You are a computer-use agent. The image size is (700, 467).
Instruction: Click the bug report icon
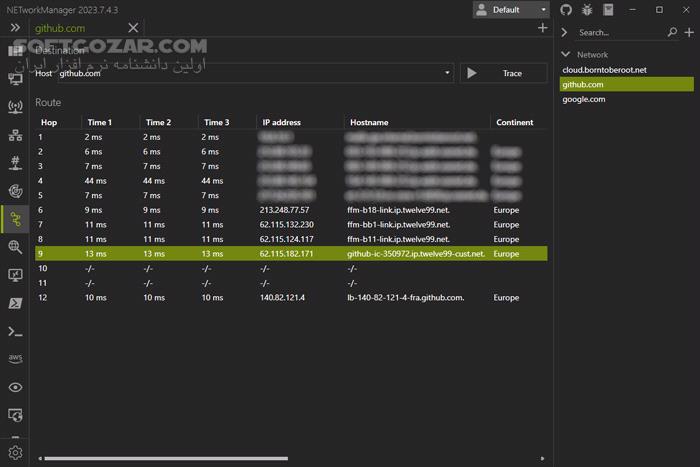pyautogui.click(x=586, y=10)
